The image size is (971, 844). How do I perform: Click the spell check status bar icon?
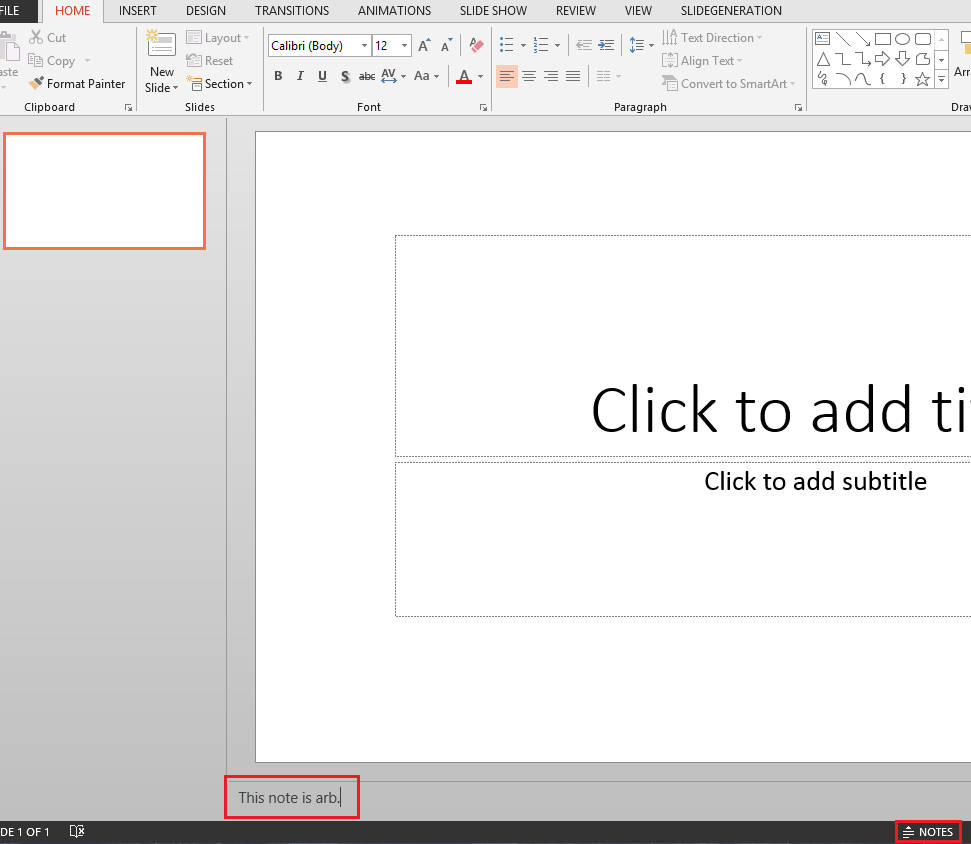coord(77,831)
